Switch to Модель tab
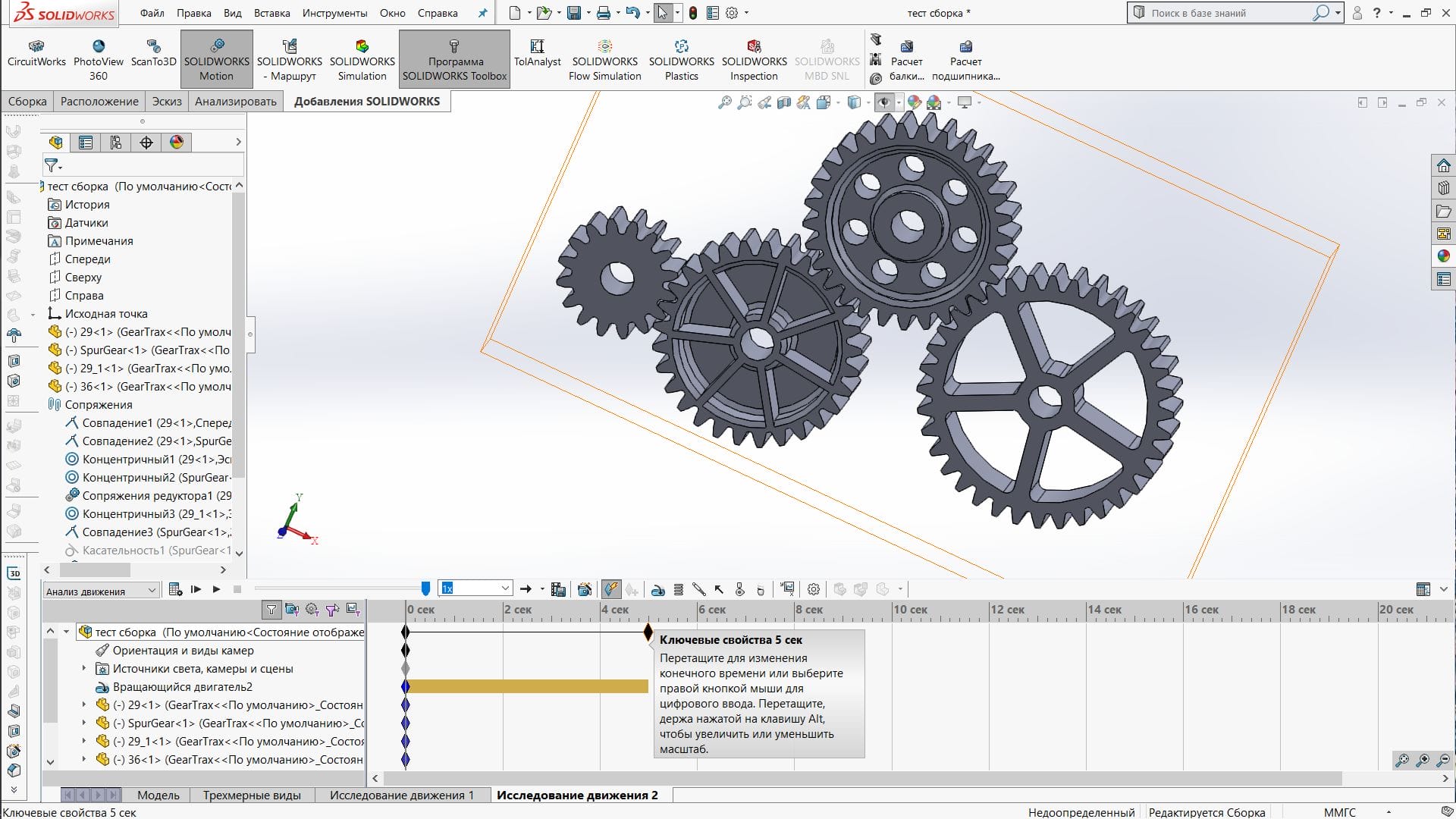Image resolution: width=1456 pixels, height=819 pixels. [157, 795]
